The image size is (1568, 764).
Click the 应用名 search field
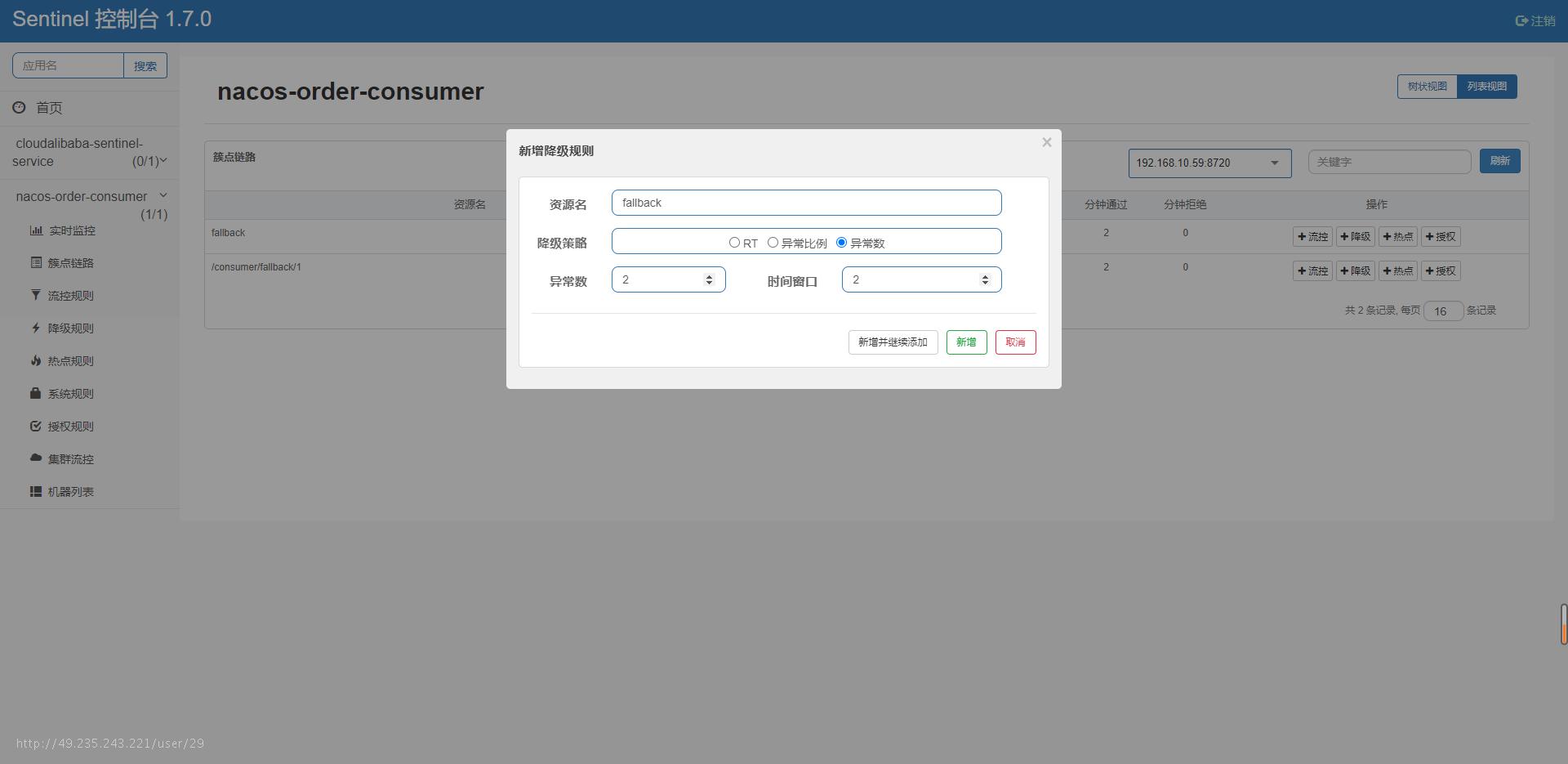(x=68, y=65)
